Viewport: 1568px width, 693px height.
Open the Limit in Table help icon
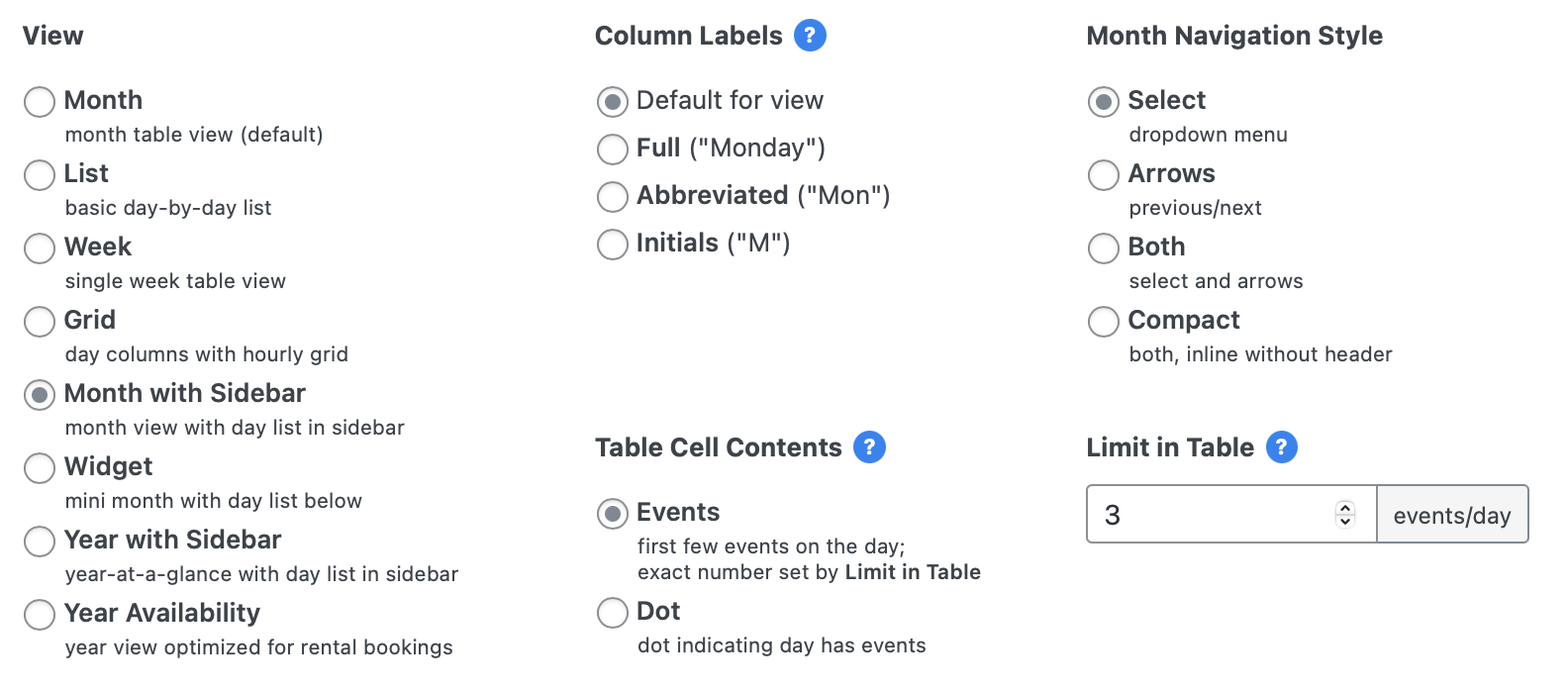tap(1281, 447)
